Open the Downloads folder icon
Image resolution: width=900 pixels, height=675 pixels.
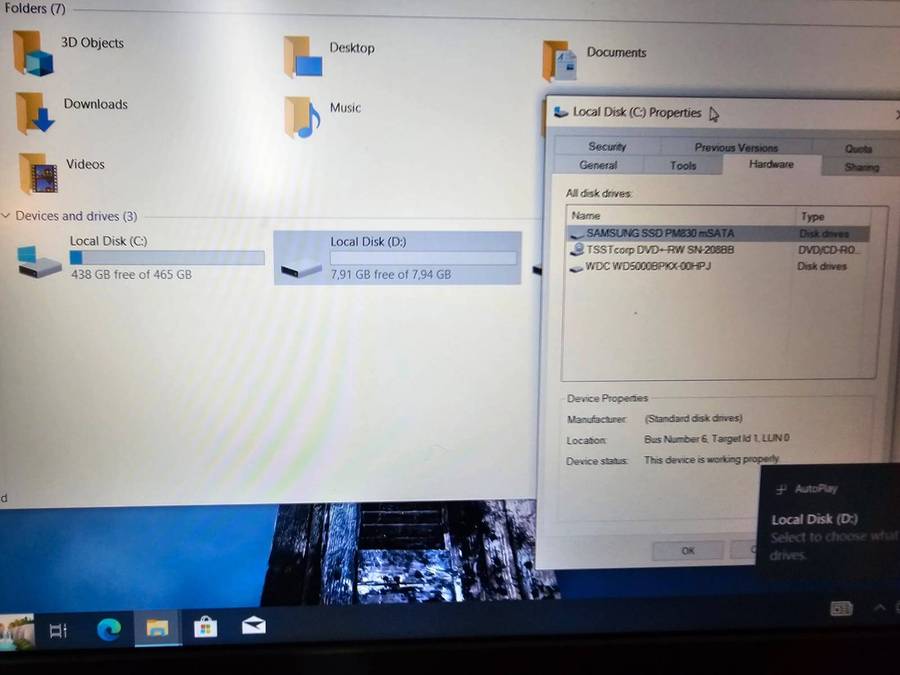click(x=34, y=113)
